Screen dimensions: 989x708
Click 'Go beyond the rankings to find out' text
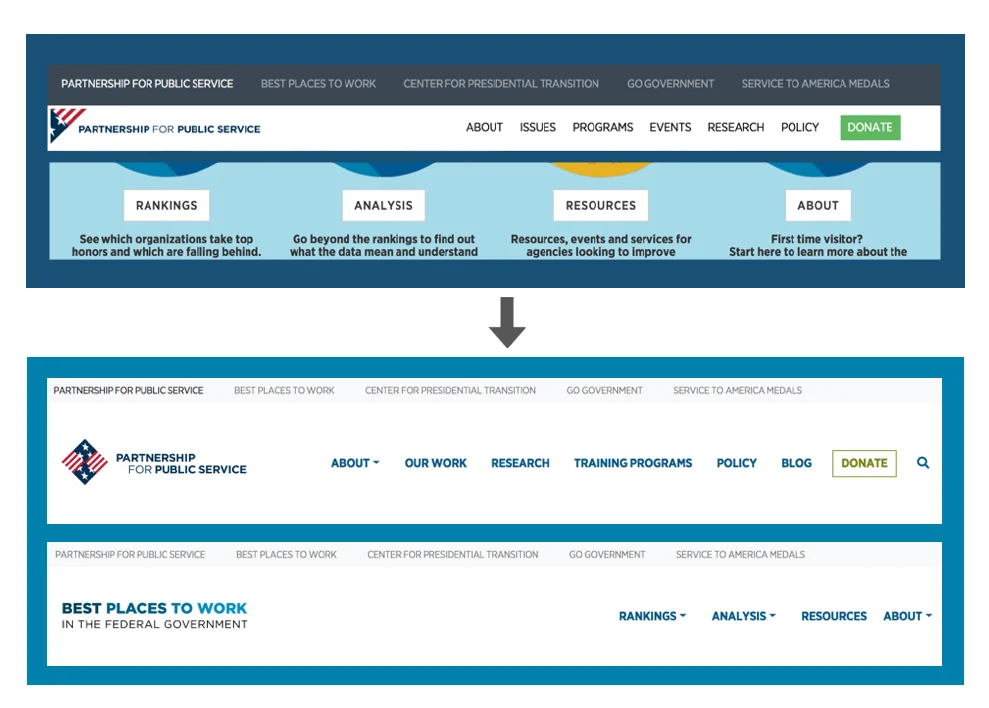coord(383,239)
